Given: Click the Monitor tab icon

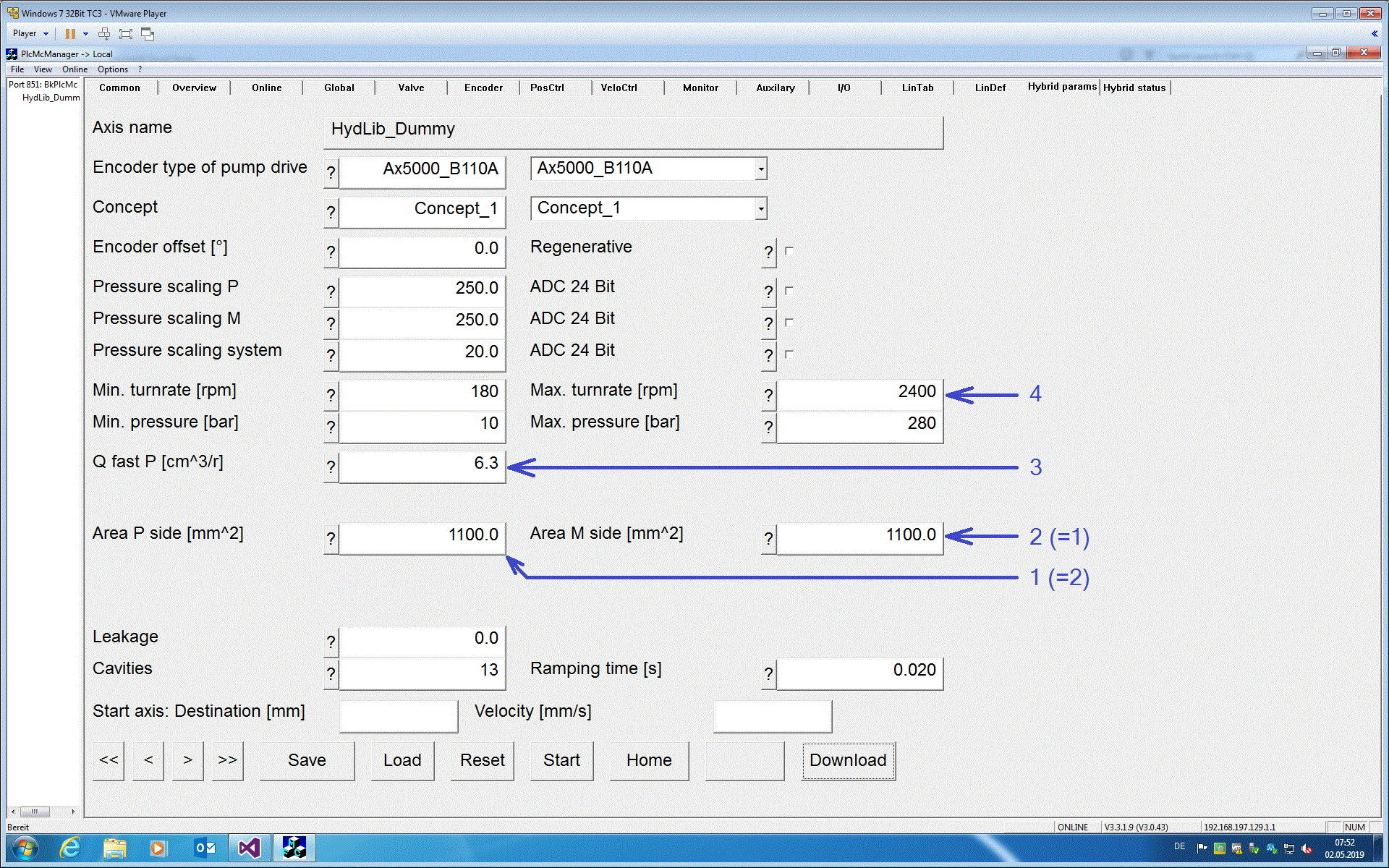Looking at the screenshot, I should (x=700, y=87).
